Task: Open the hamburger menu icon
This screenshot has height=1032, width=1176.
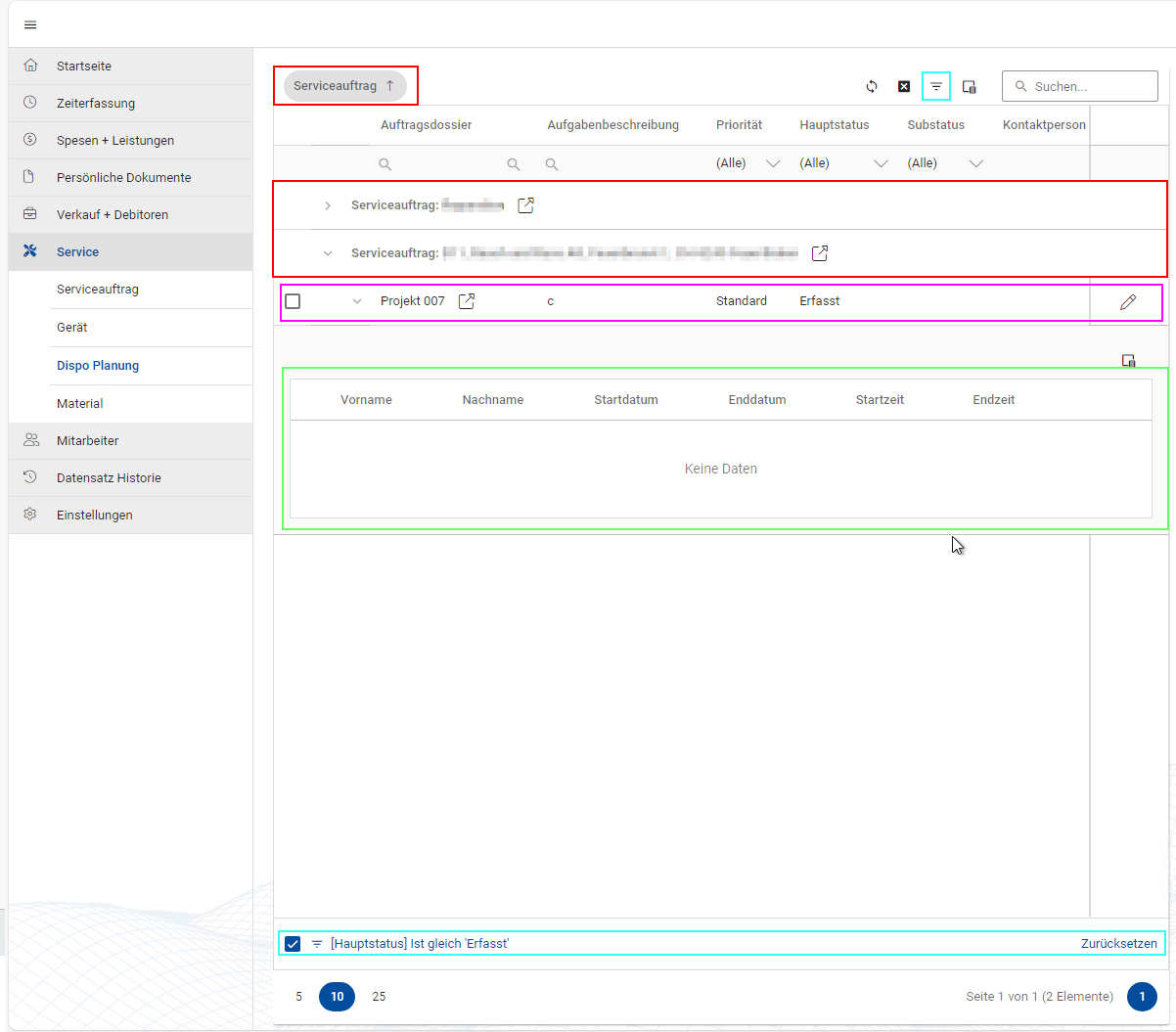Action: pos(30,24)
